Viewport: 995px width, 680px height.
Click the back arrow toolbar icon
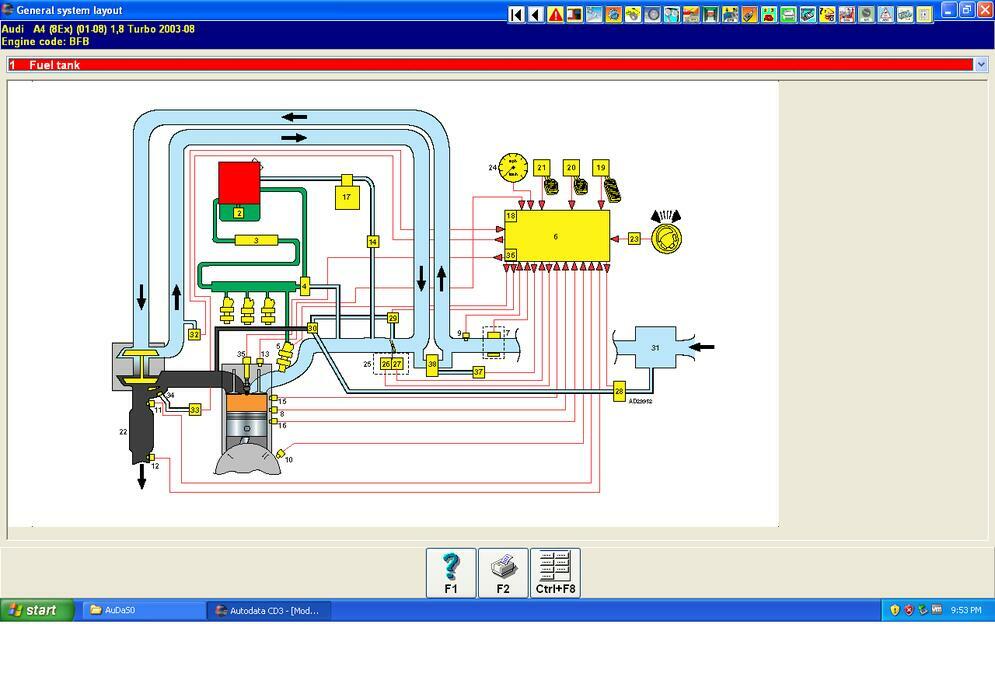(536, 15)
